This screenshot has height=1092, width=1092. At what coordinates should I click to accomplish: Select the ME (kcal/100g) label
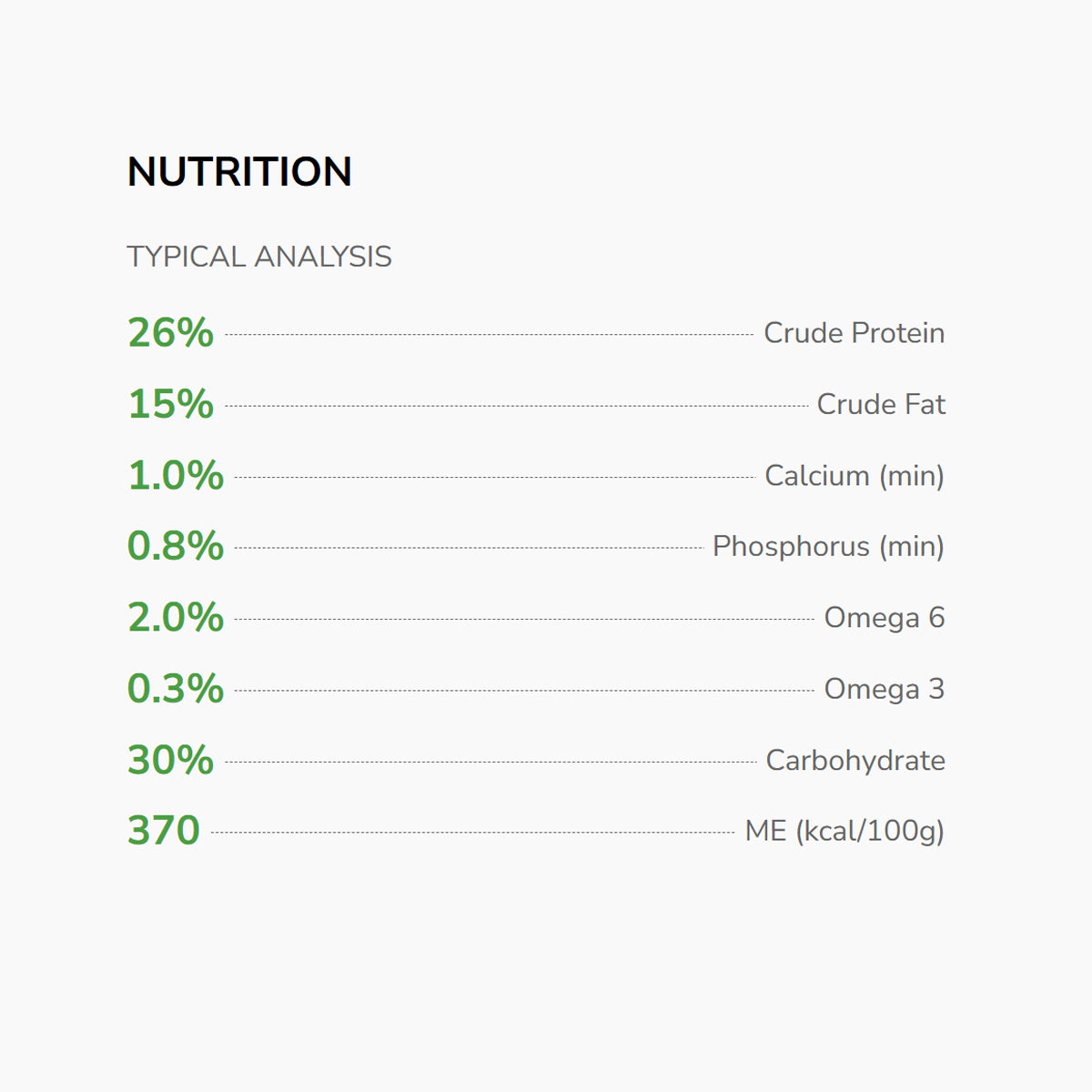pos(844,831)
